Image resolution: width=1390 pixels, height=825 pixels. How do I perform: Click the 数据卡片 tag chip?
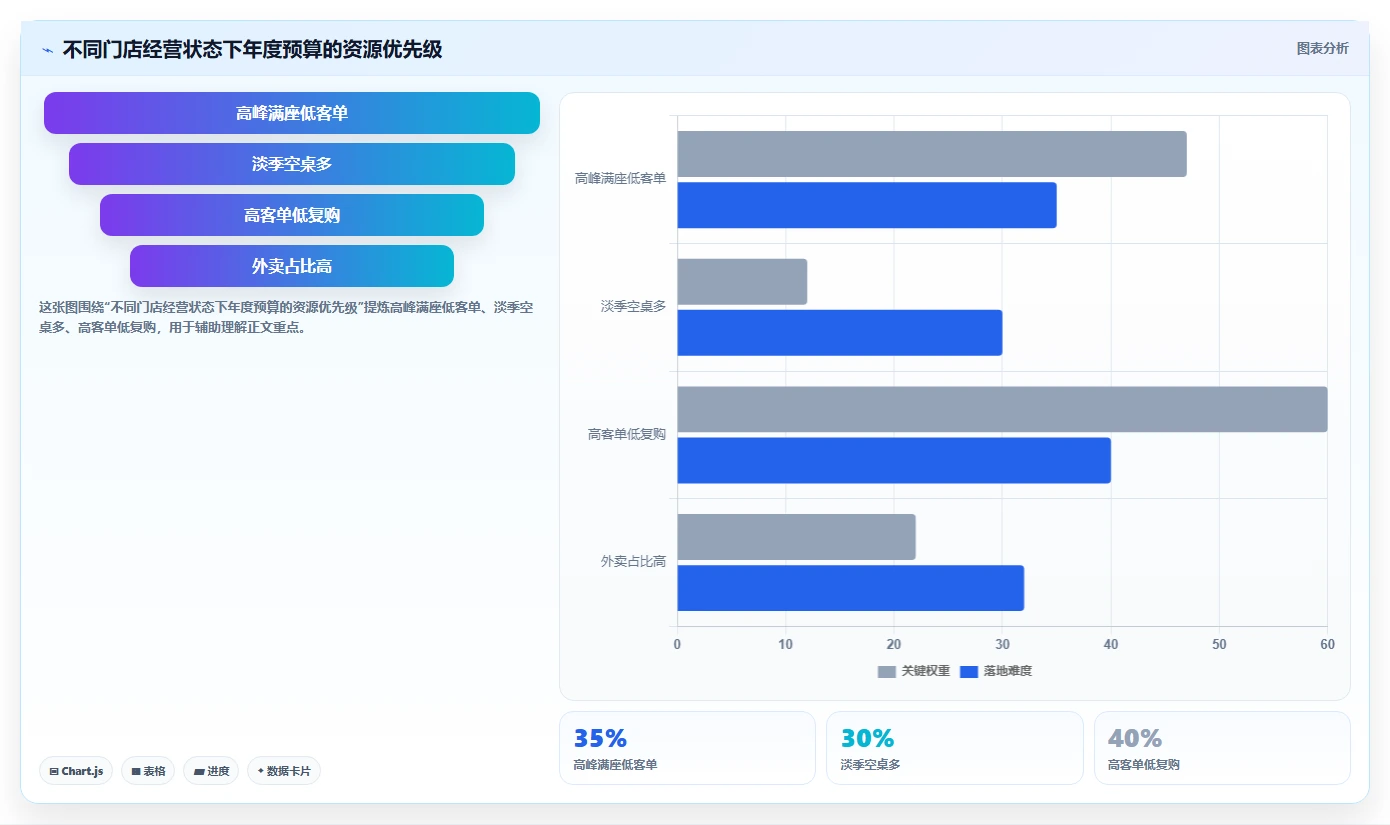[x=284, y=771]
